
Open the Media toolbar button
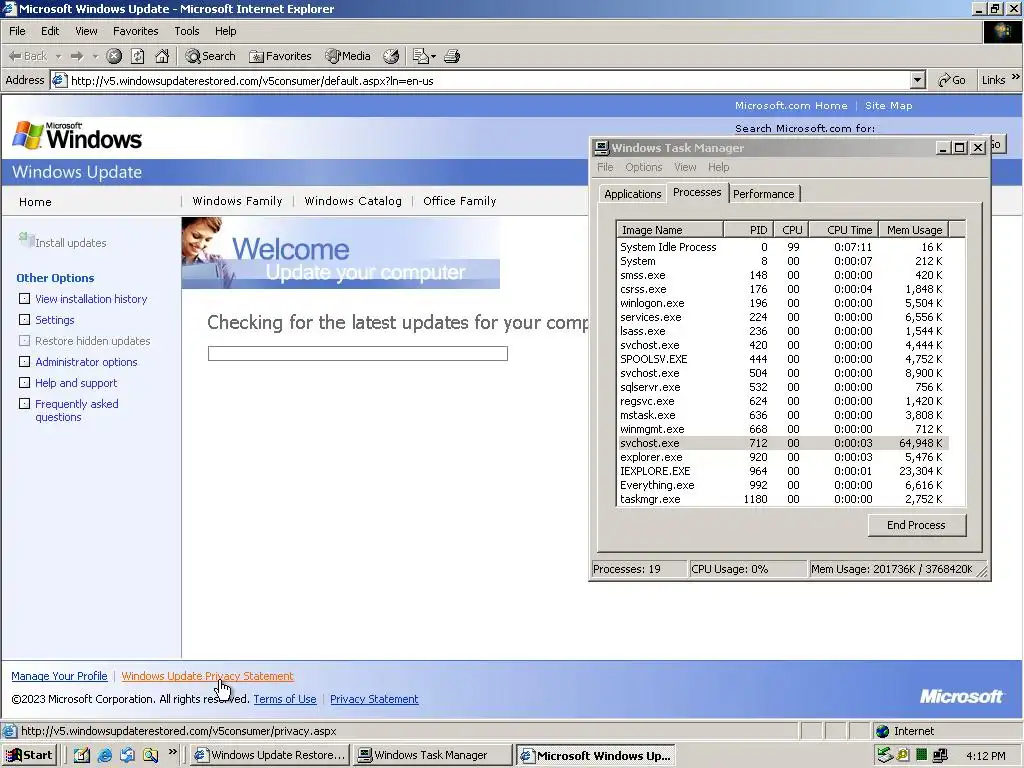point(348,56)
